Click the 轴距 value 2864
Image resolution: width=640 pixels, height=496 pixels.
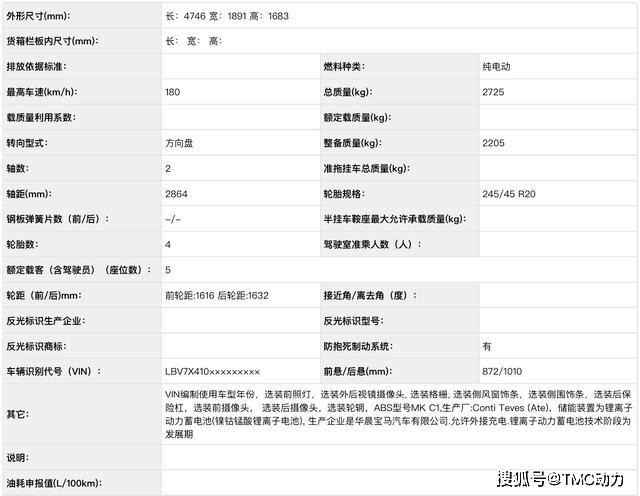pyautogui.click(x=177, y=194)
